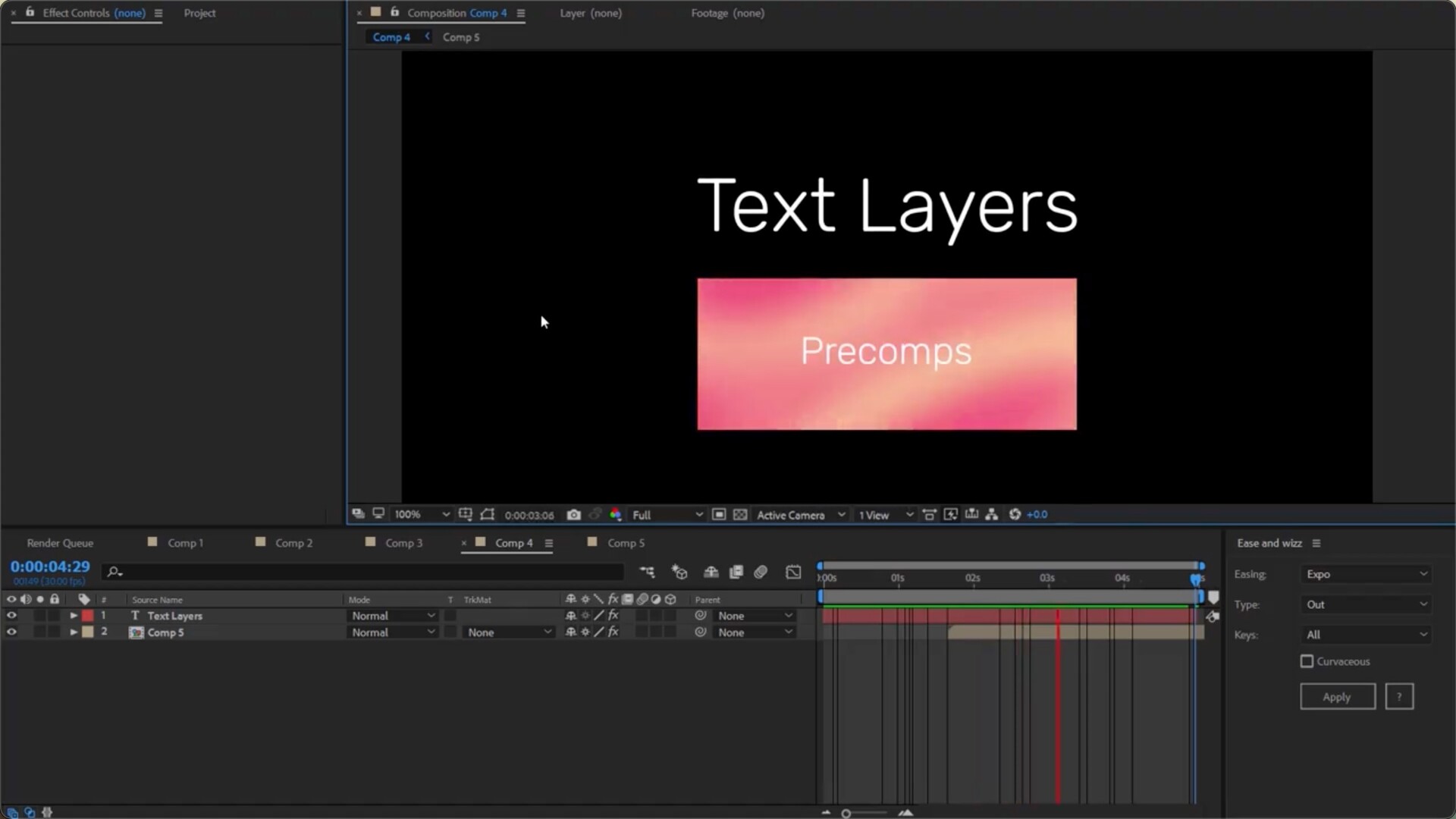
Task: Toggle the transparency grid icon
Action: tap(740, 515)
